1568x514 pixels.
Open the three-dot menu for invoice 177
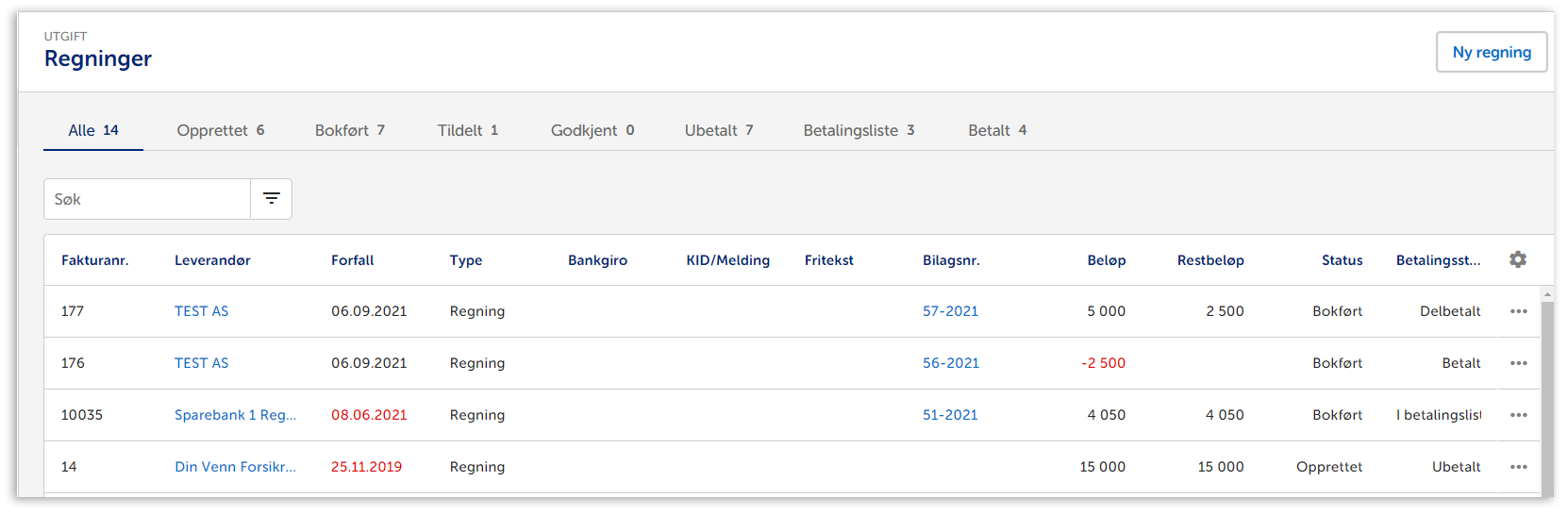(x=1517, y=311)
